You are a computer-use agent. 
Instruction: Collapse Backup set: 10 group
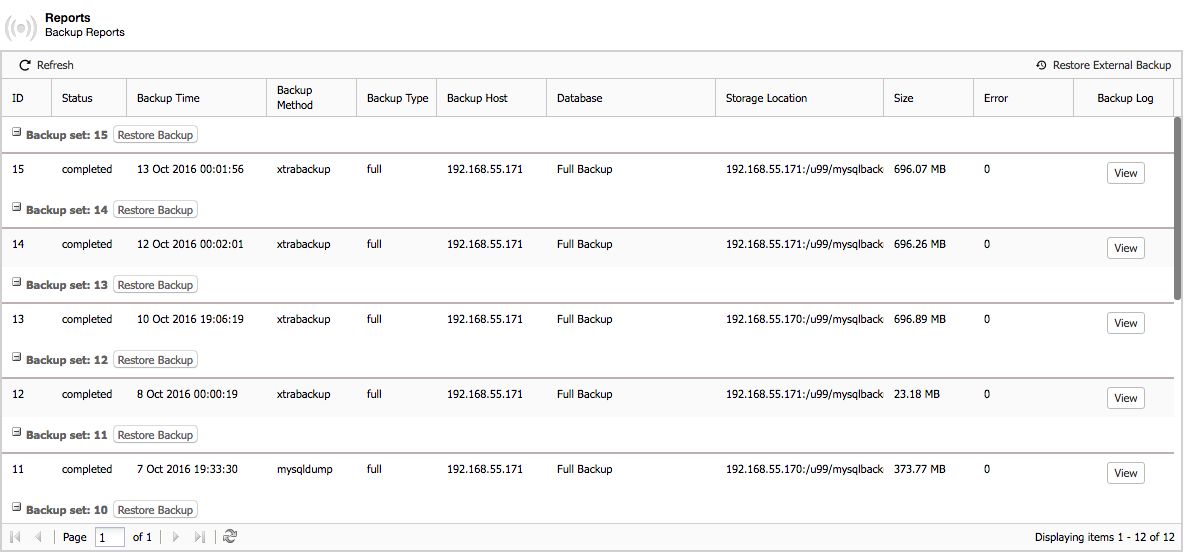[x=17, y=506]
